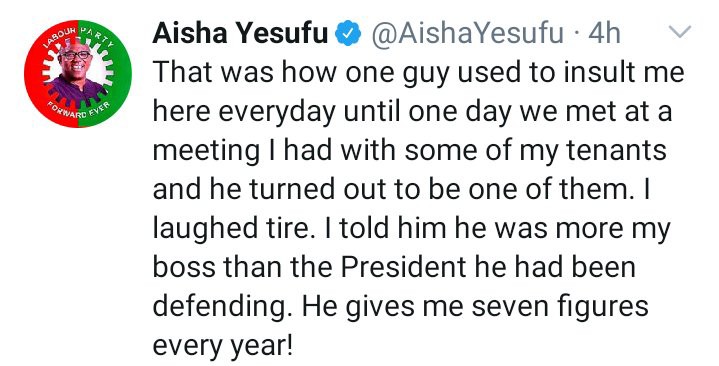Click the man's face in the avatar

75,59
